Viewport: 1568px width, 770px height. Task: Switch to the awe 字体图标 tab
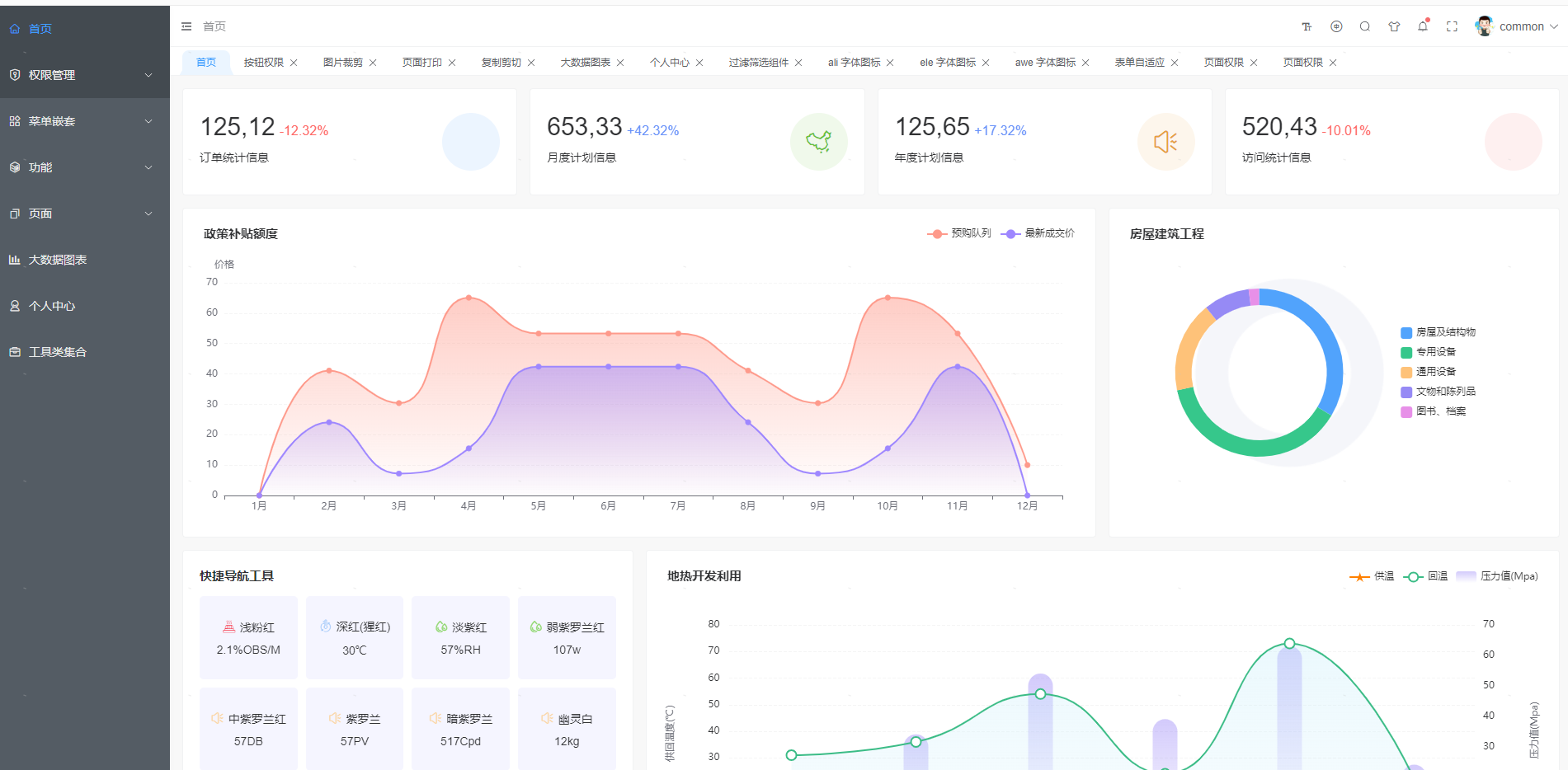point(1045,63)
